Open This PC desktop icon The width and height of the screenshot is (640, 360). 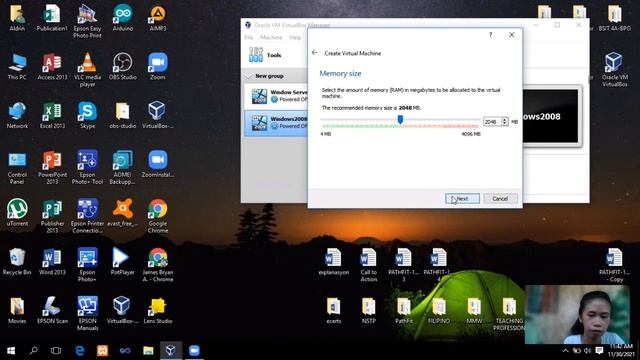17,67
